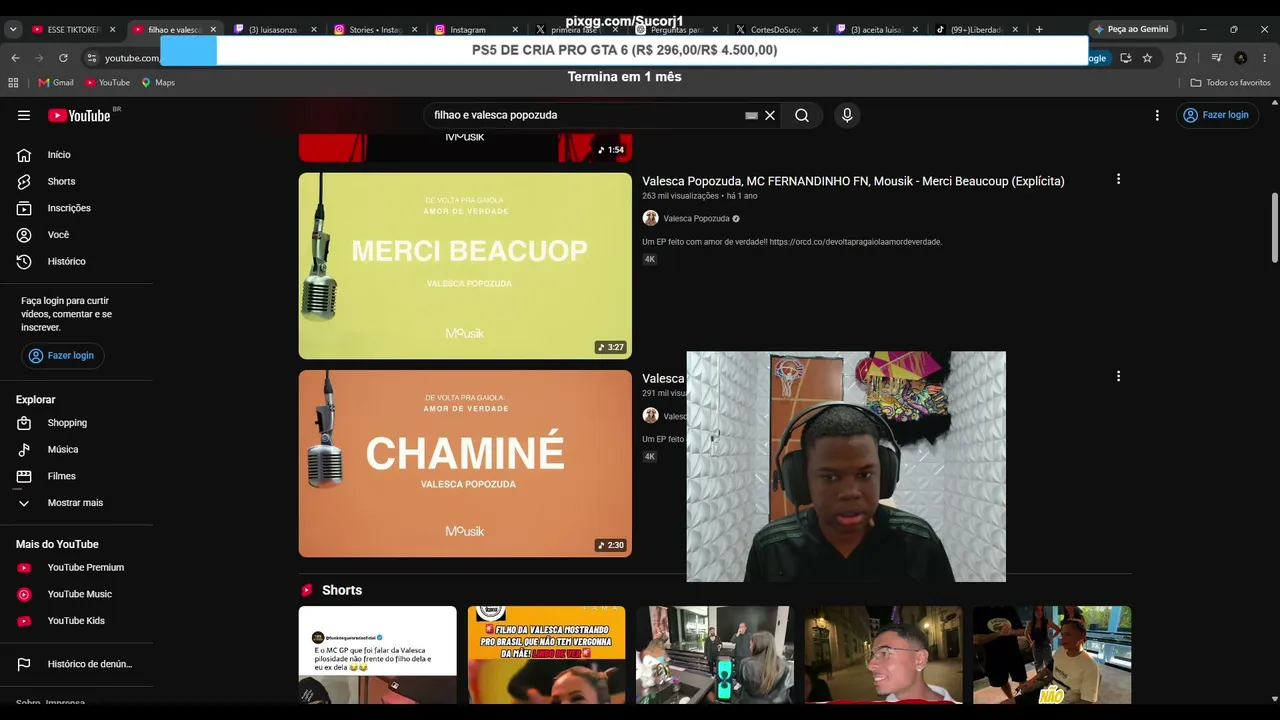Open the Chrome three-dot menu

pyautogui.click(x=1265, y=58)
